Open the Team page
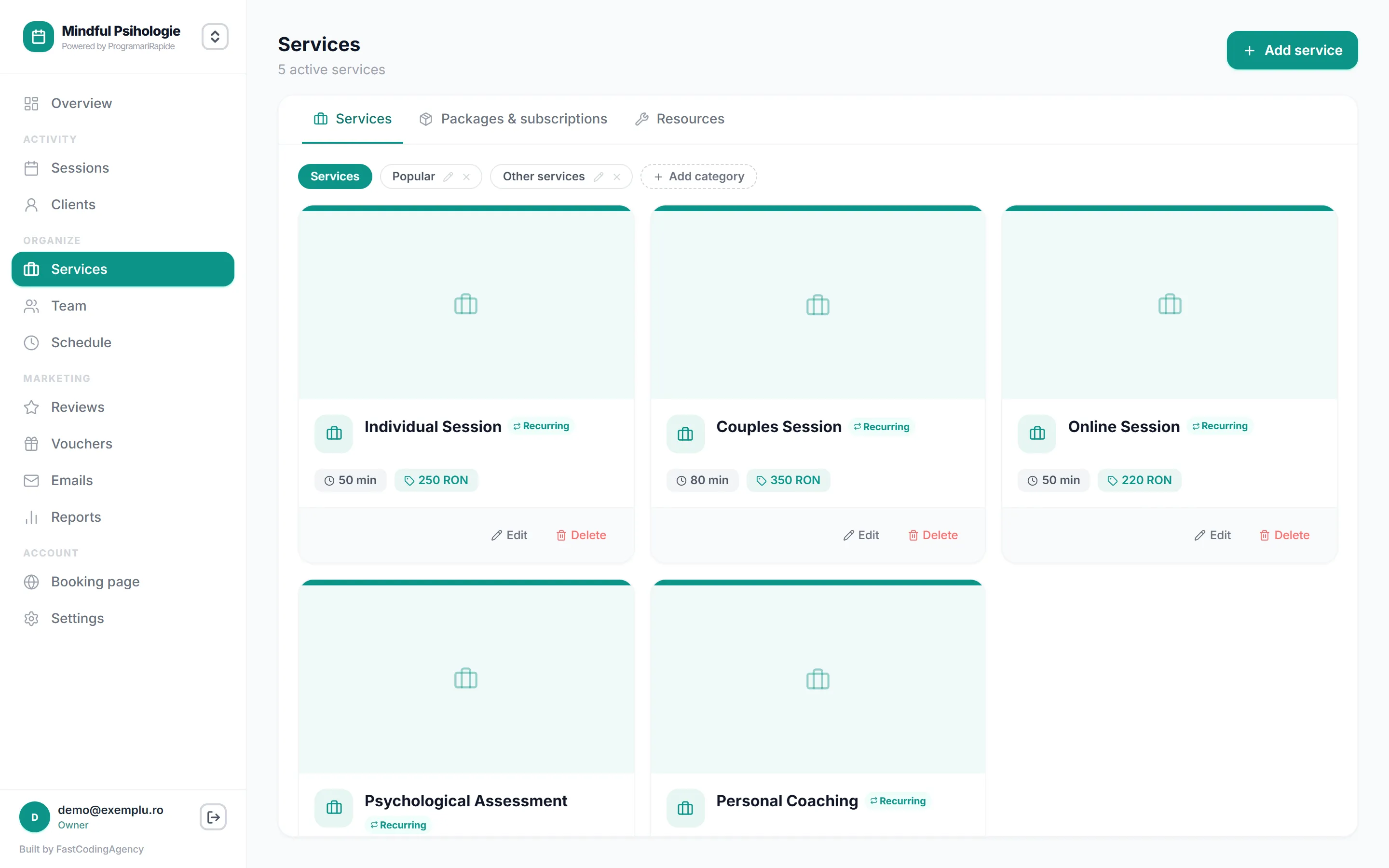The image size is (1389, 868). click(123, 306)
